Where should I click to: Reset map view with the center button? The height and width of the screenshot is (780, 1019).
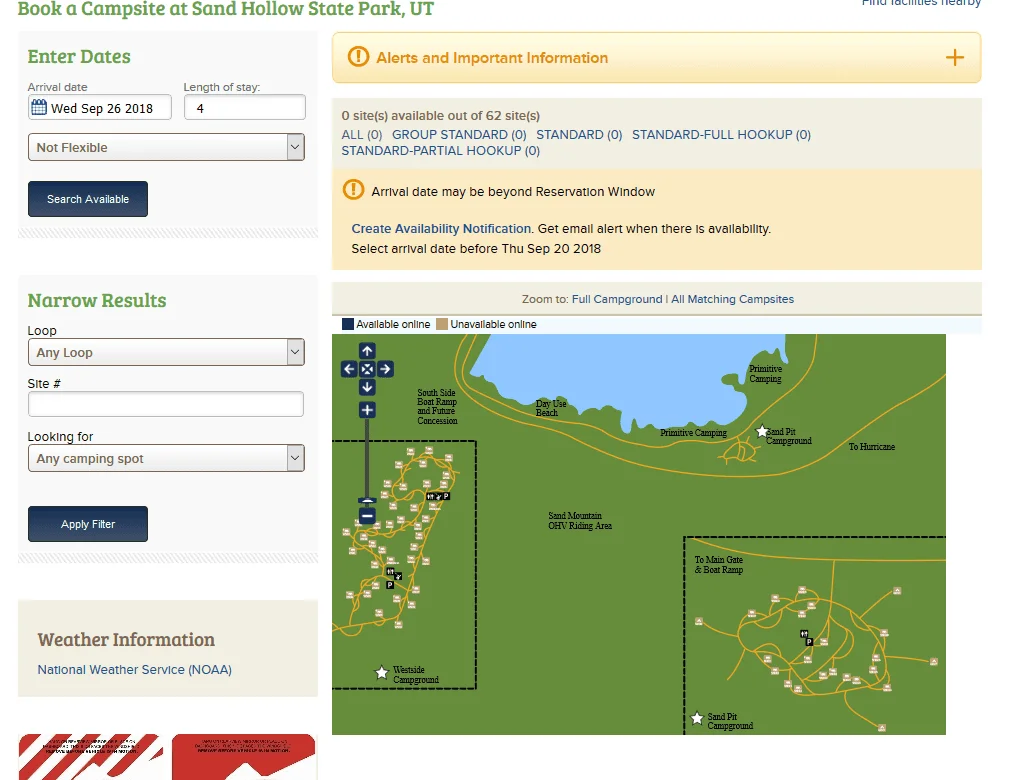pyautogui.click(x=367, y=369)
